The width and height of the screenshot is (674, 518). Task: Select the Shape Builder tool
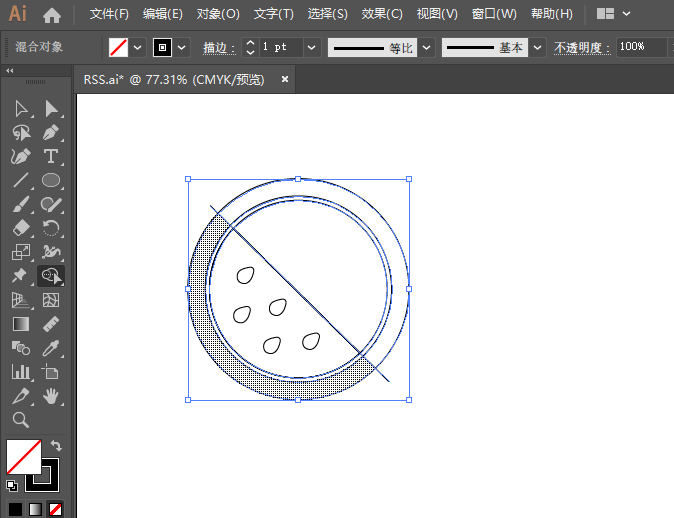(x=51, y=276)
